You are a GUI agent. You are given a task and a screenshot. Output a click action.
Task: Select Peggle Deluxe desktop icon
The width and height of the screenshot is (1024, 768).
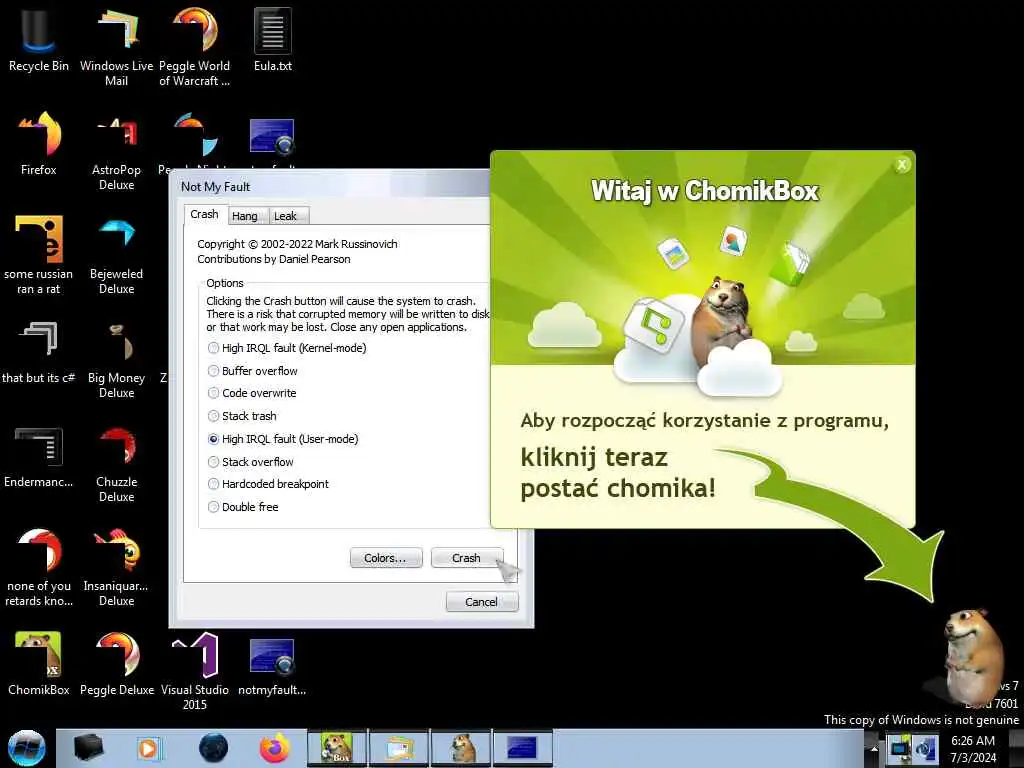click(x=116, y=663)
